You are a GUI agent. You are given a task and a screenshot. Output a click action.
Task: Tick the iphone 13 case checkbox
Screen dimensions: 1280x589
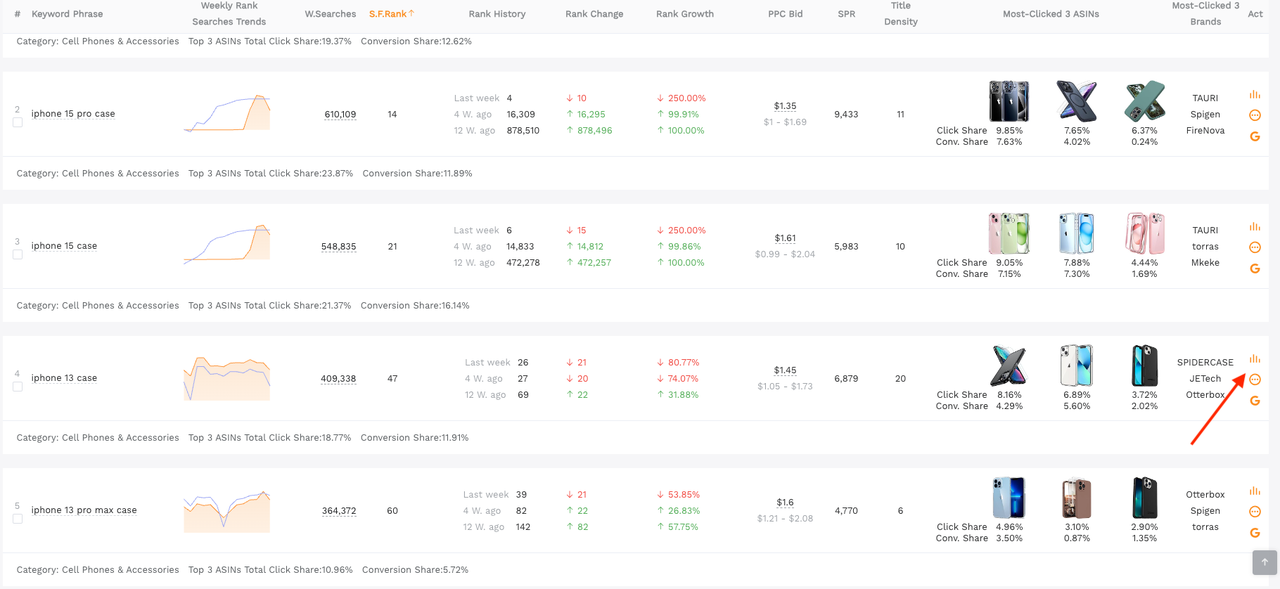[x=17, y=387]
